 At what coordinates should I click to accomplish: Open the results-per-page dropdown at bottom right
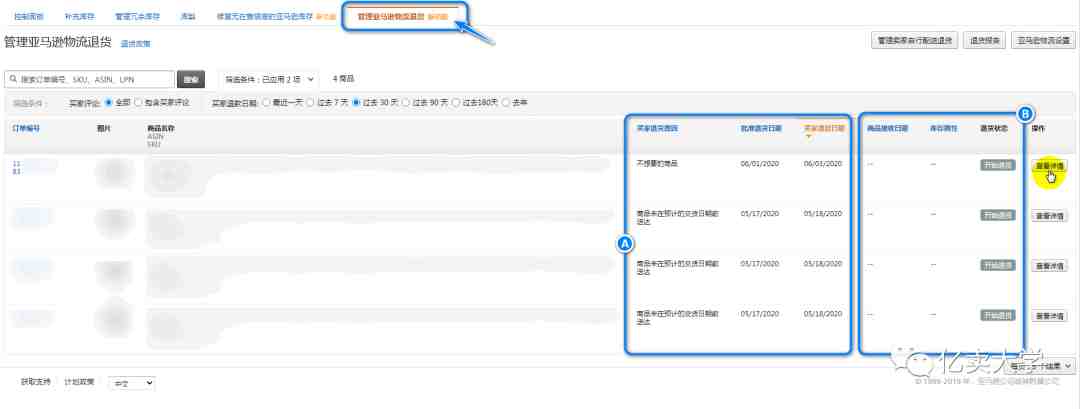point(1040,366)
